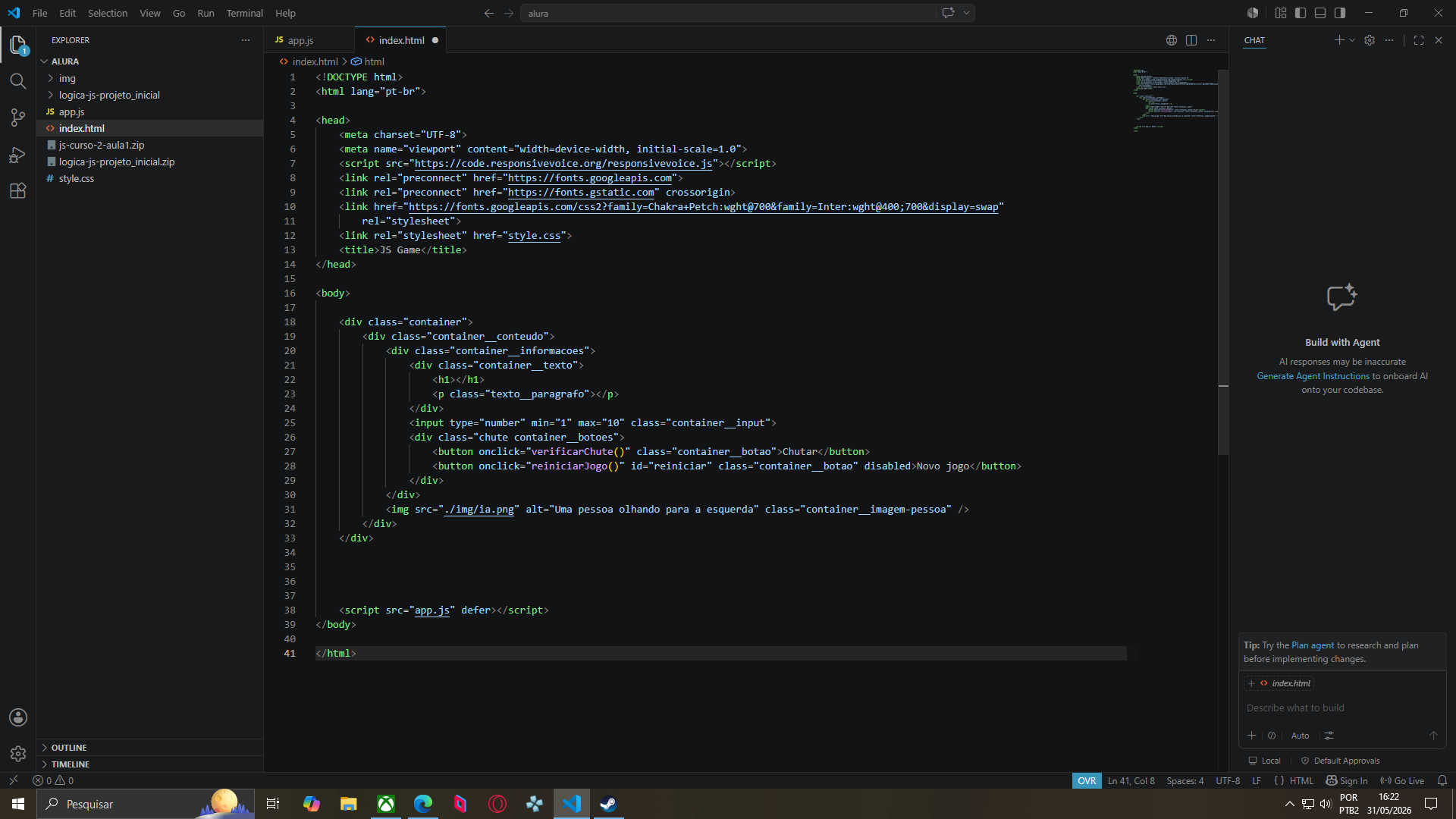Click the Generate Agent Instructions link

(x=1313, y=376)
